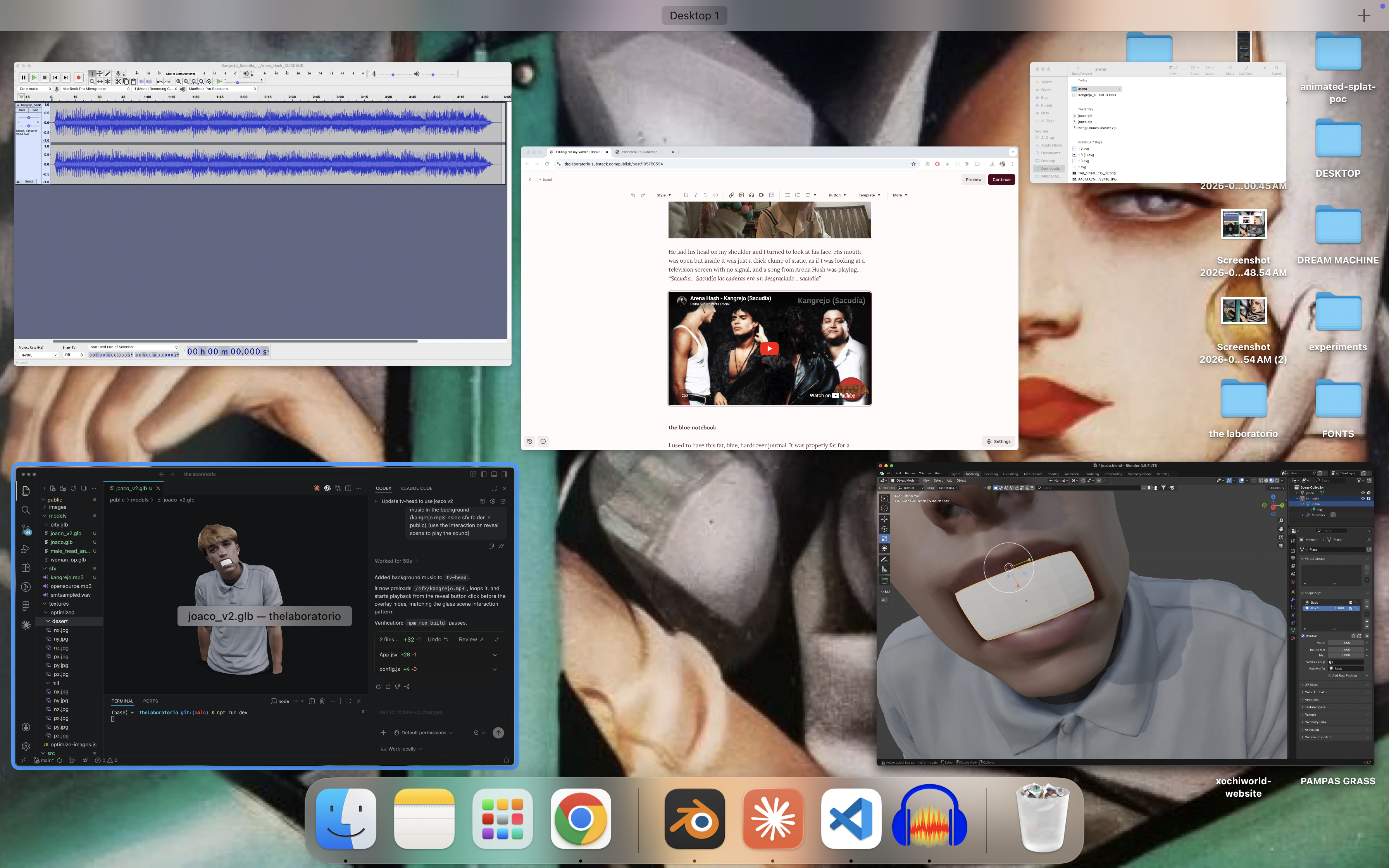Viewport: 1389px width, 868px height.
Task: Toggle Blender's camera view icon in viewport
Action: pos(1281,537)
